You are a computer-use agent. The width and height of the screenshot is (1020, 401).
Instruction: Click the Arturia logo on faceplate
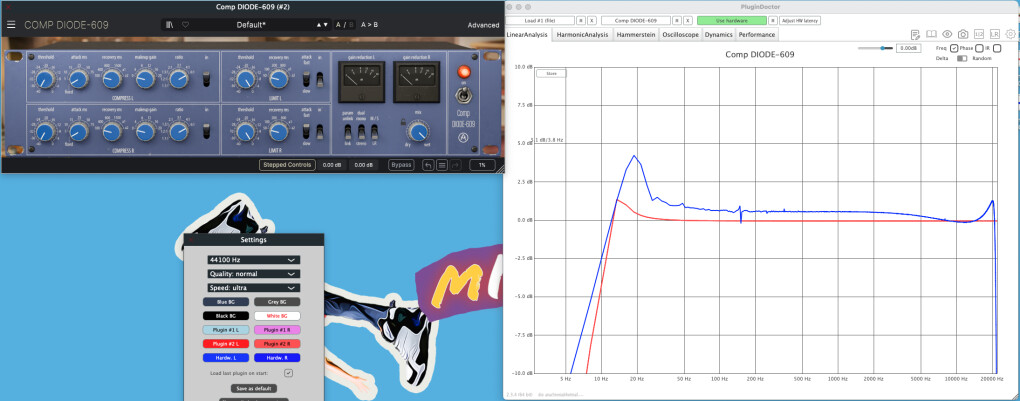point(463,137)
